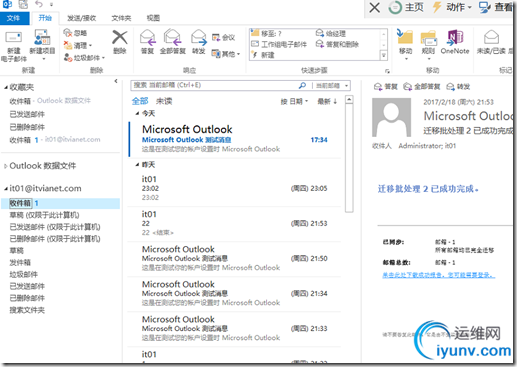517x367 pixels.
Task: Select the Team Email (工作组电子邮件) quick step
Action: (x=279, y=44)
